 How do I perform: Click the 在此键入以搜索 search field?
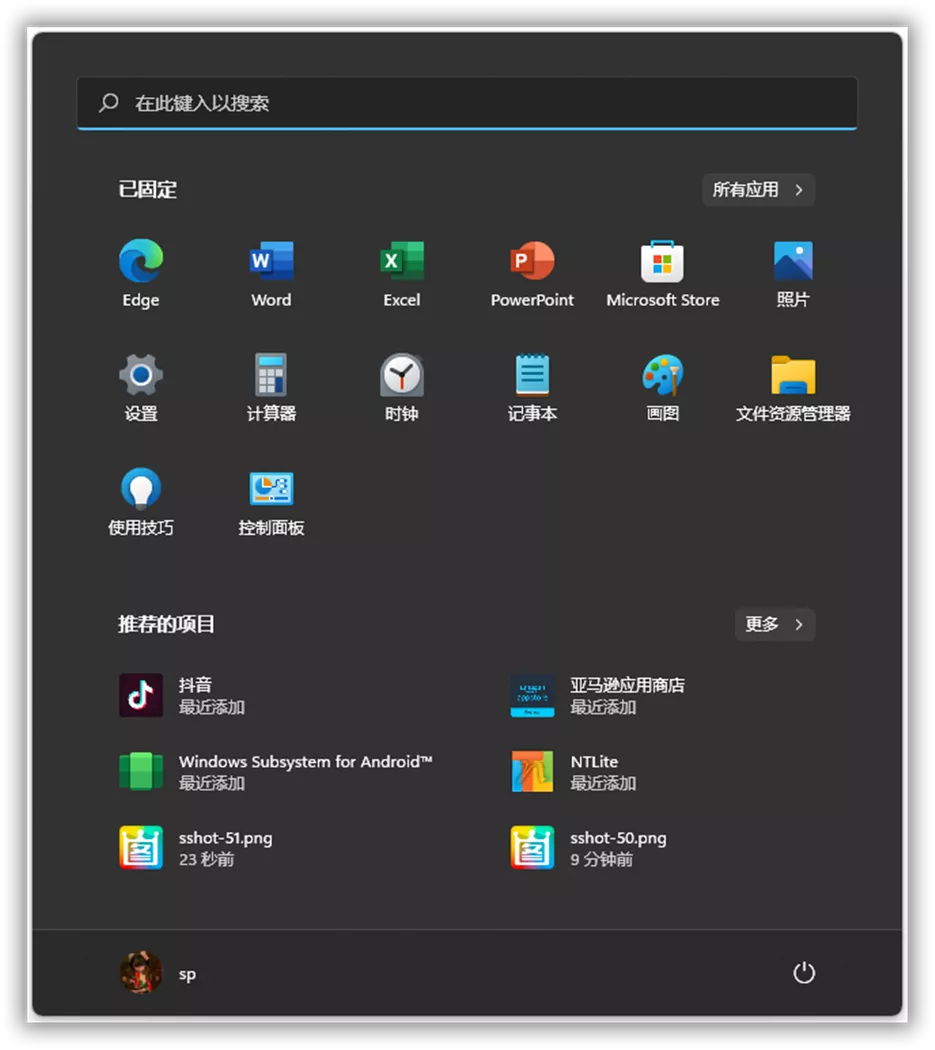coord(468,102)
